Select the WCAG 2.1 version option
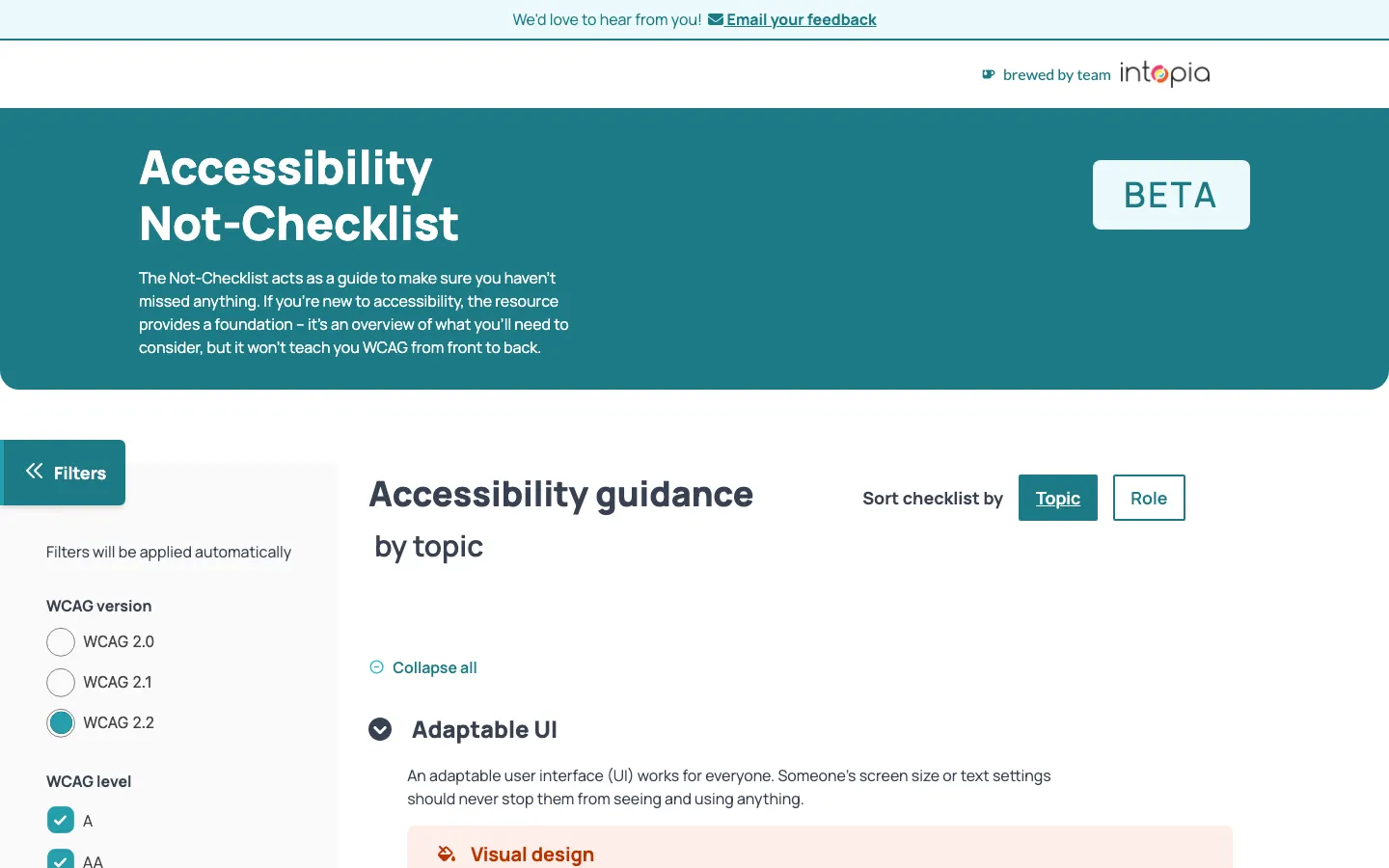The height and width of the screenshot is (868, 1389). point(61,683)
